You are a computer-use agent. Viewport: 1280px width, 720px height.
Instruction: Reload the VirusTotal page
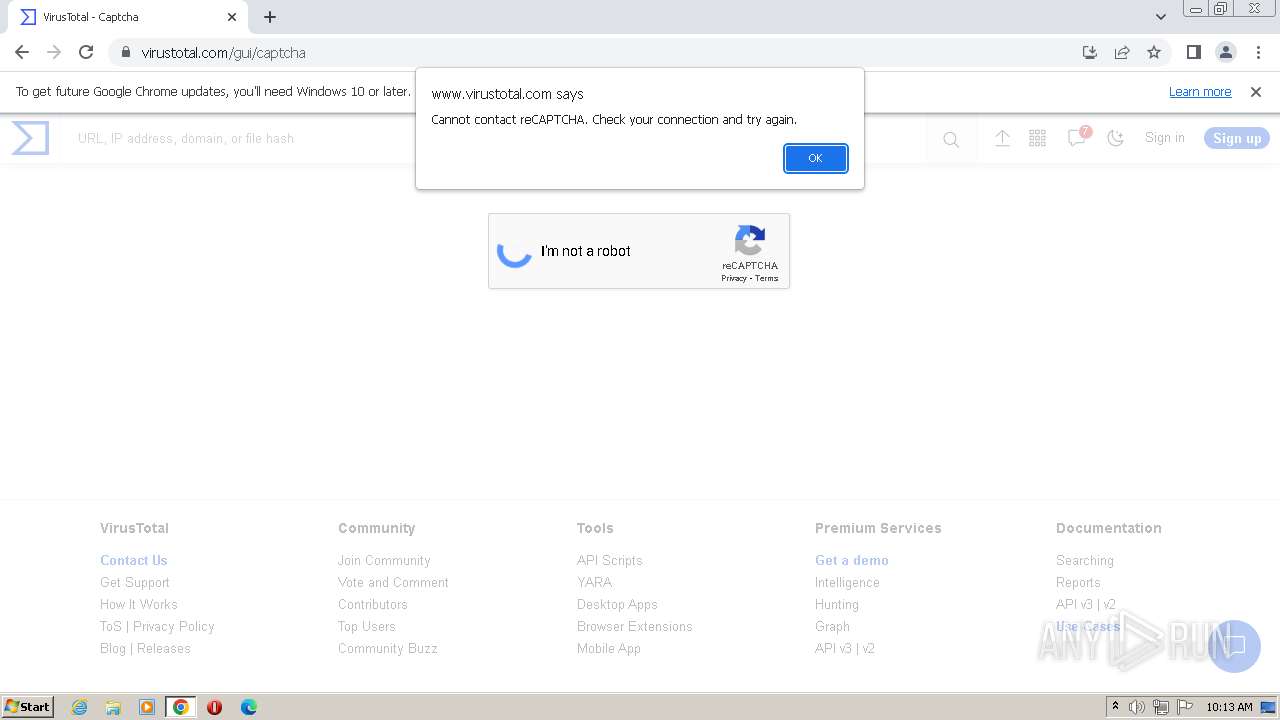click(x=86, y=52)
